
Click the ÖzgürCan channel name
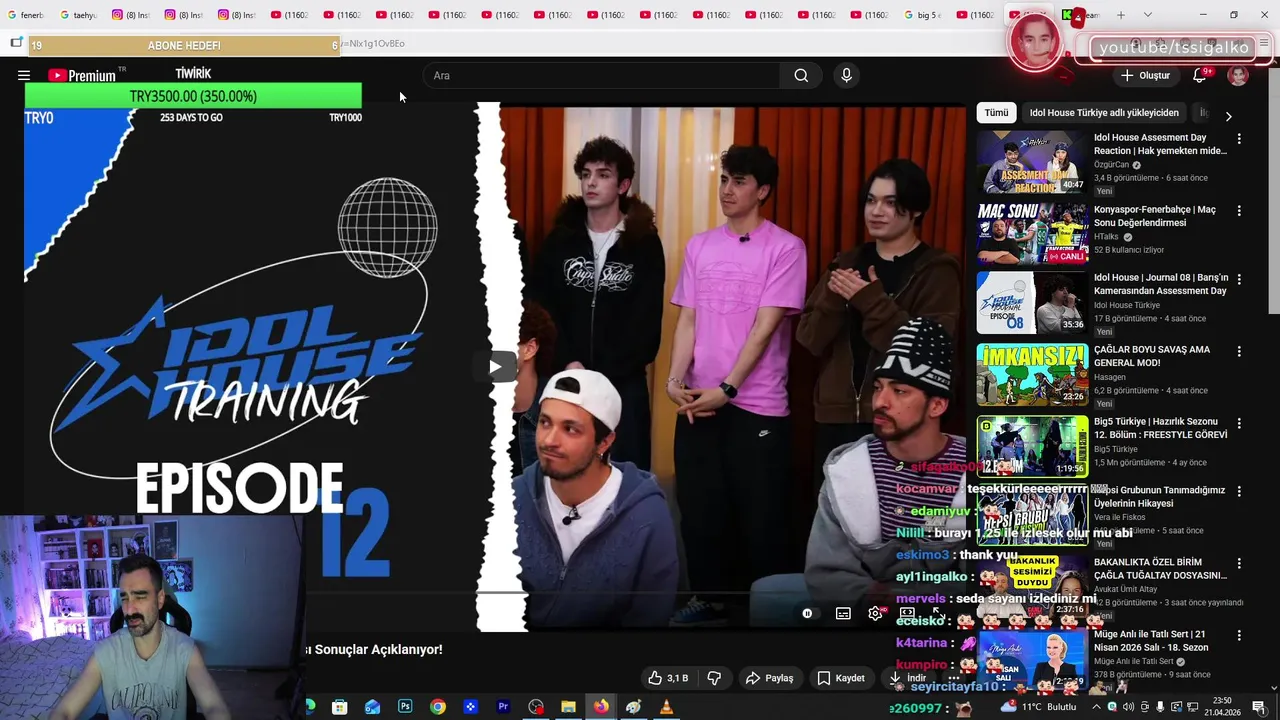(1111, 164)
